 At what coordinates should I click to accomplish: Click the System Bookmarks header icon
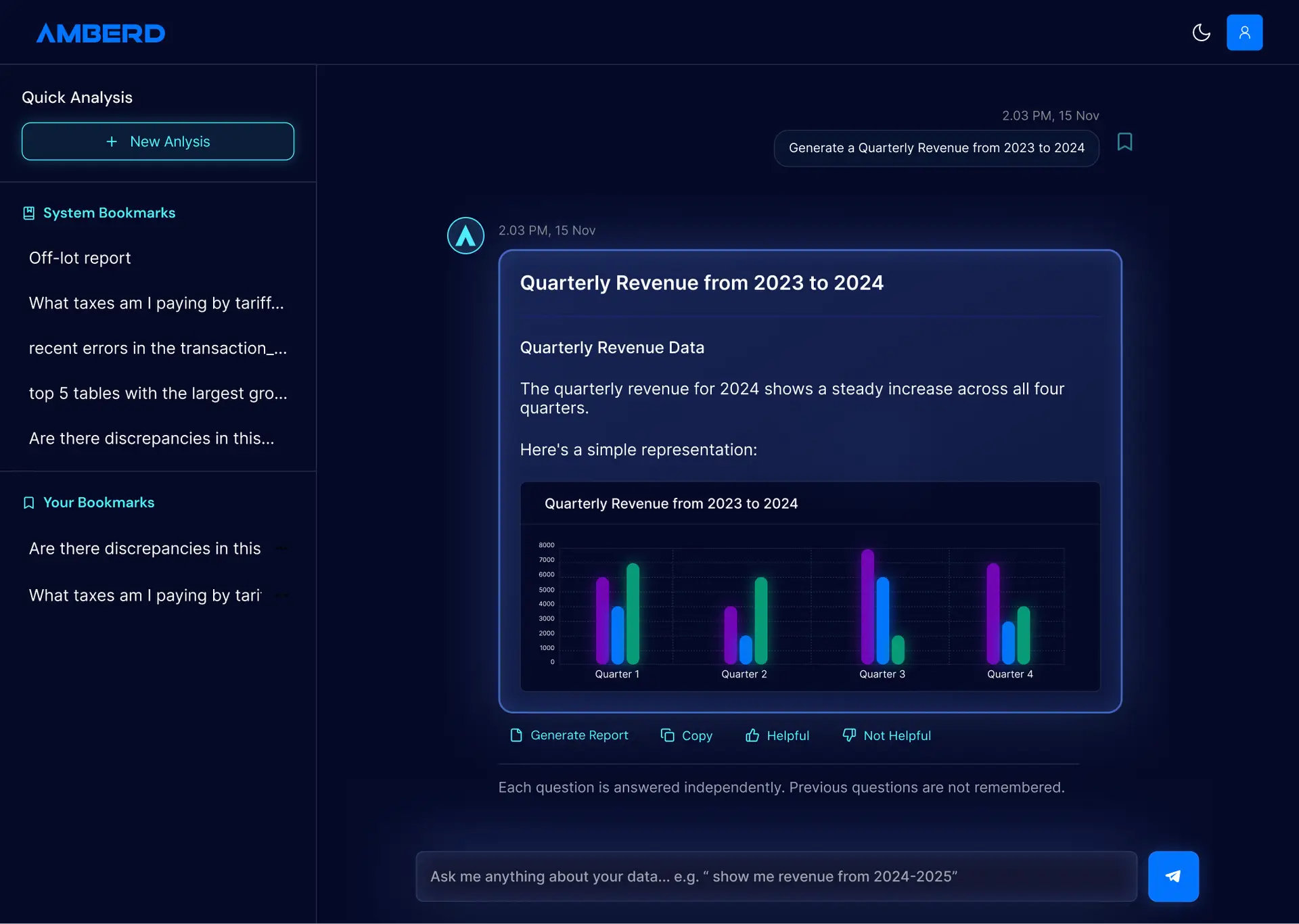[28, 213]
